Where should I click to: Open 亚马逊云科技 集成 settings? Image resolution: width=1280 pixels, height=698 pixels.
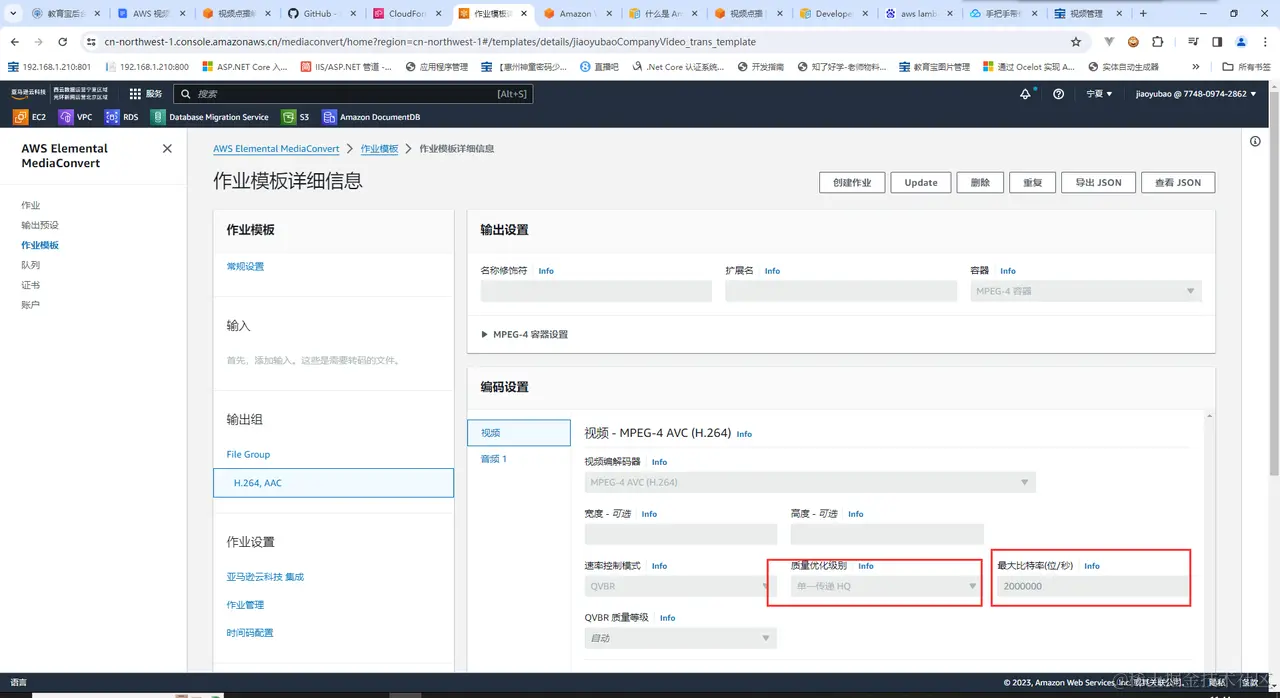click(x=265, y=577)
